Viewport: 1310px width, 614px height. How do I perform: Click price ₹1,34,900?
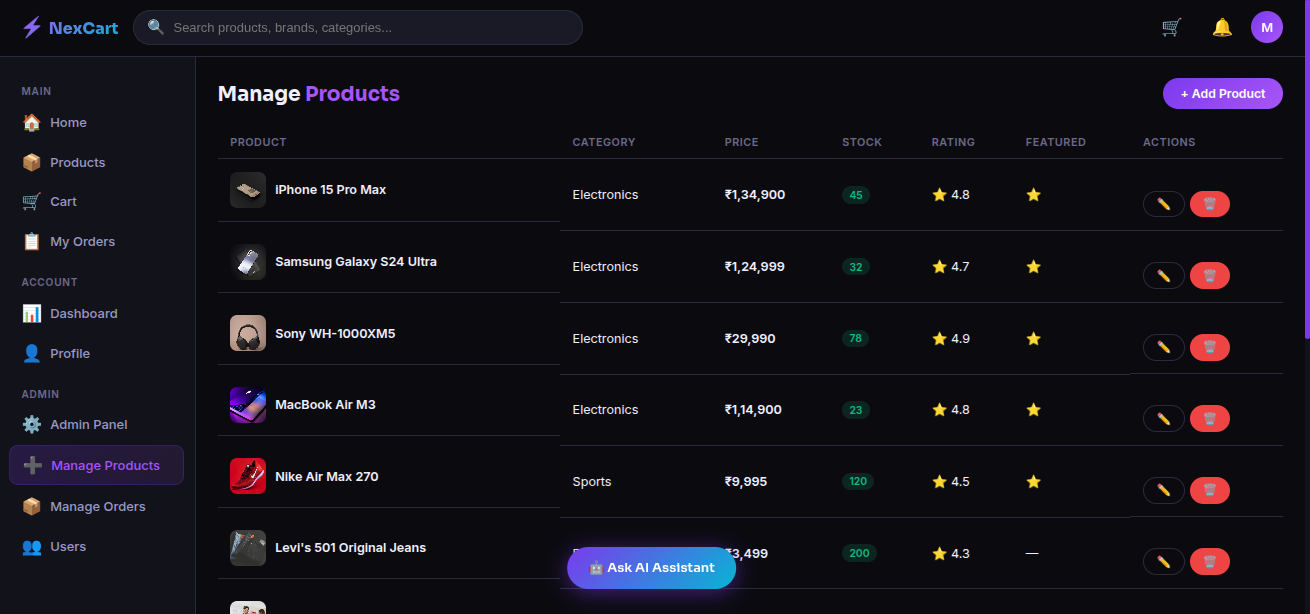pyautogui.click(x=755, y=195)
